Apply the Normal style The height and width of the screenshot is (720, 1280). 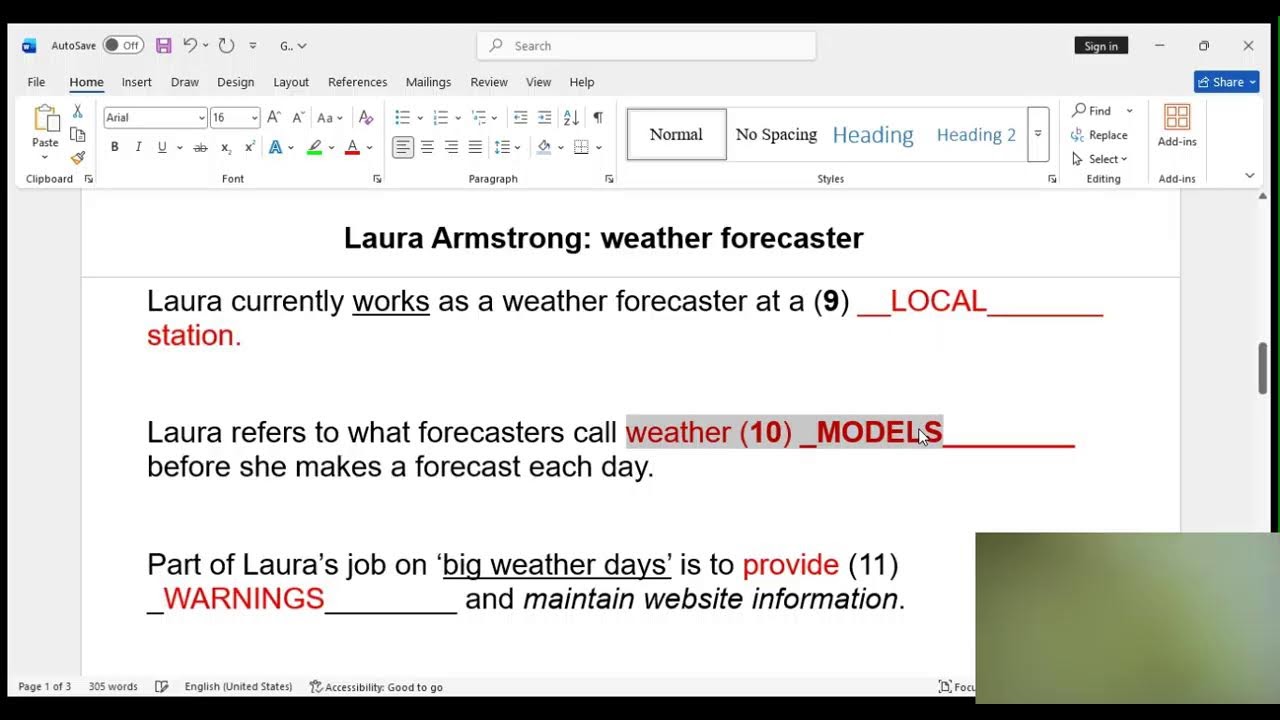coord(676,134)
